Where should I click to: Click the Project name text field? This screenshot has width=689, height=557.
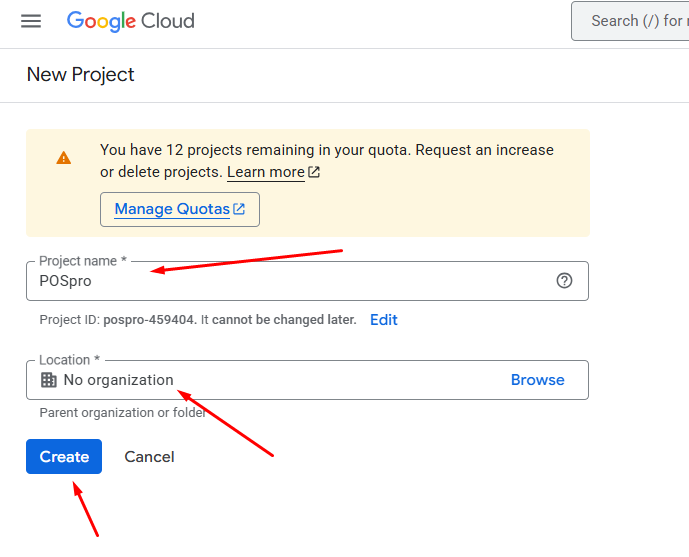(290, 281)
